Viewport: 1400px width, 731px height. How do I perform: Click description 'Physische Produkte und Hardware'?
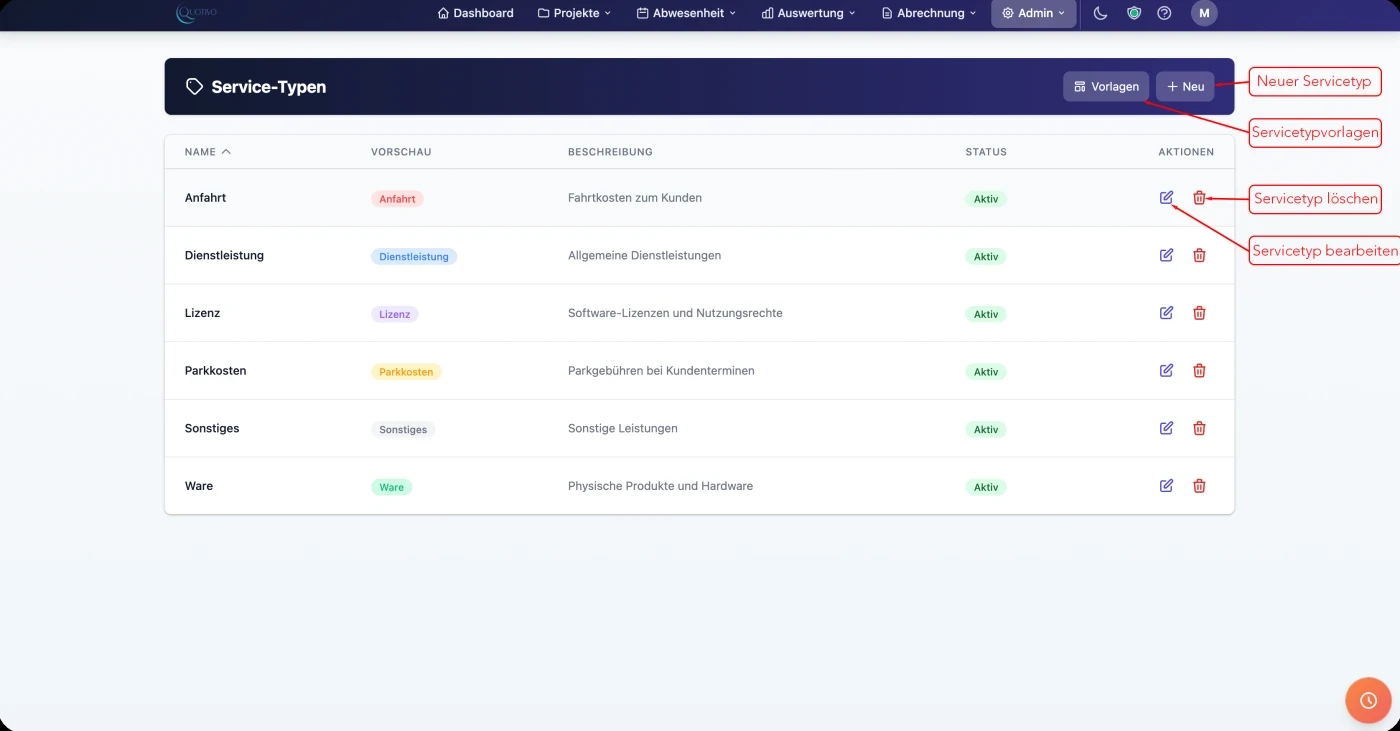tap(660, 486)
